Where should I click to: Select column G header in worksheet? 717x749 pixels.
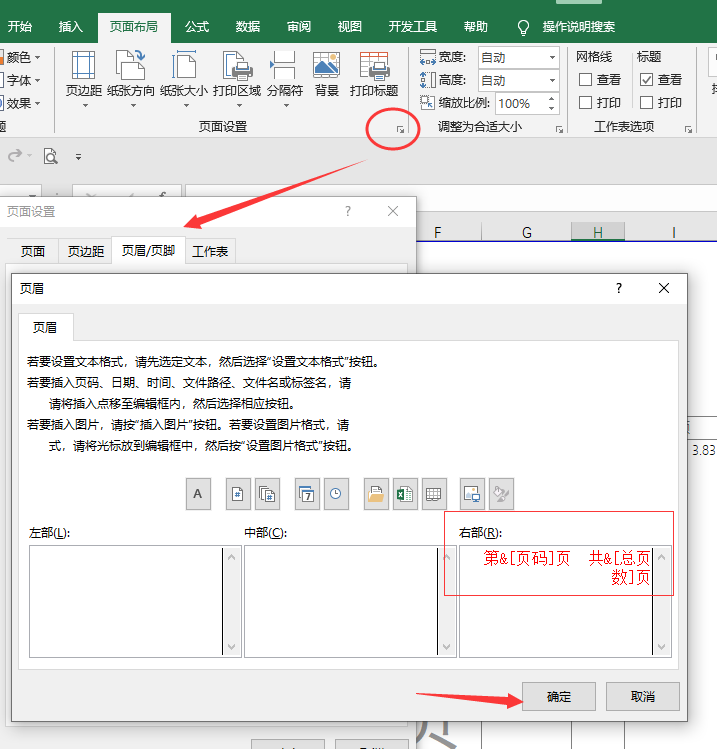527,233
